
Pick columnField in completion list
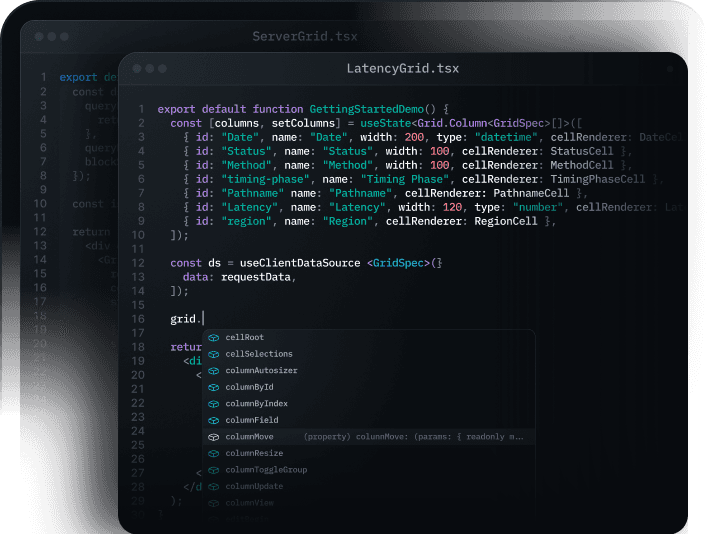(x=369, y=420)
